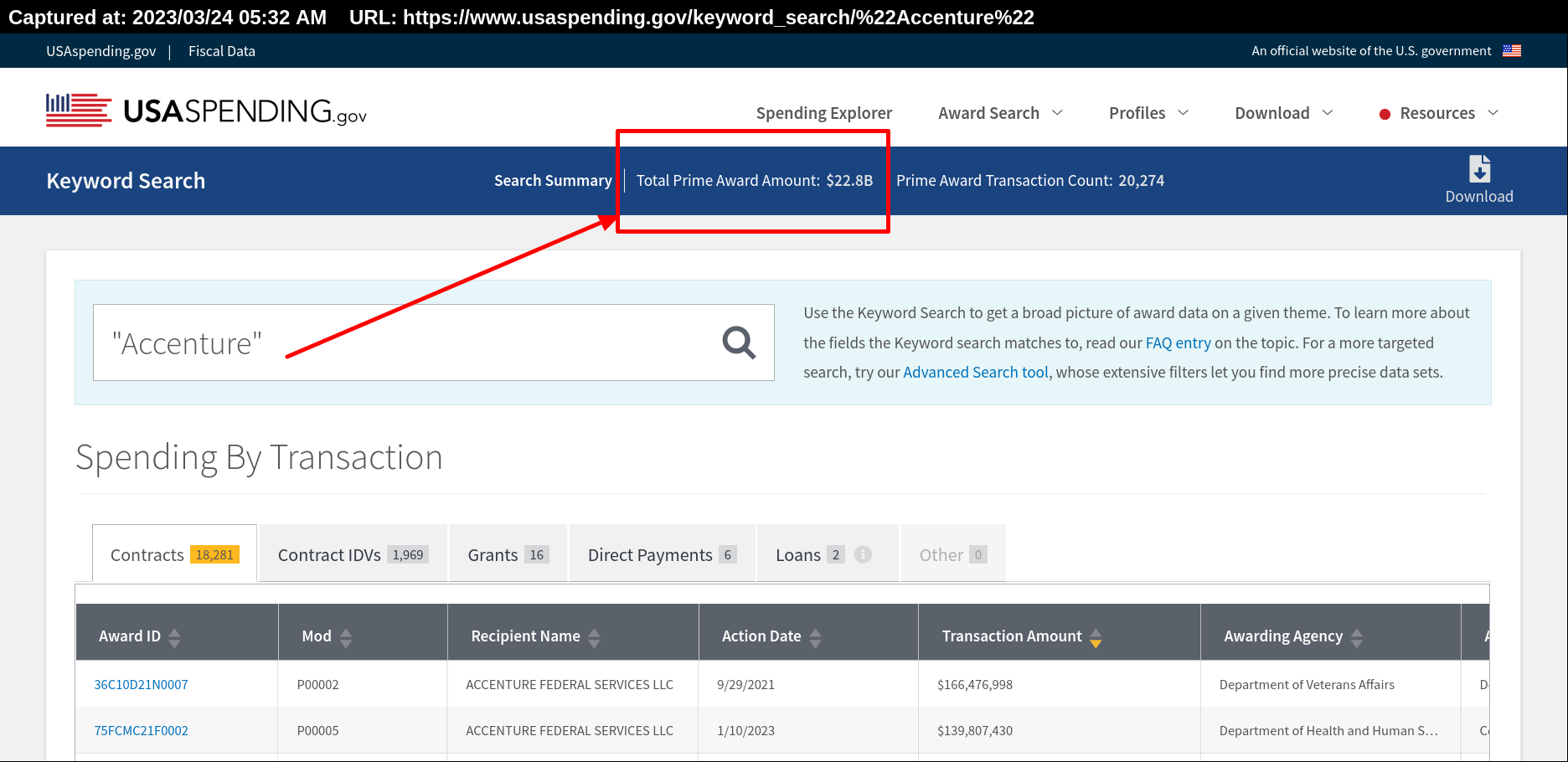Click transaction amount $139,807,430
Image resolution: width=1568 pixels, height=762 pixels.
tap(975, 730)
